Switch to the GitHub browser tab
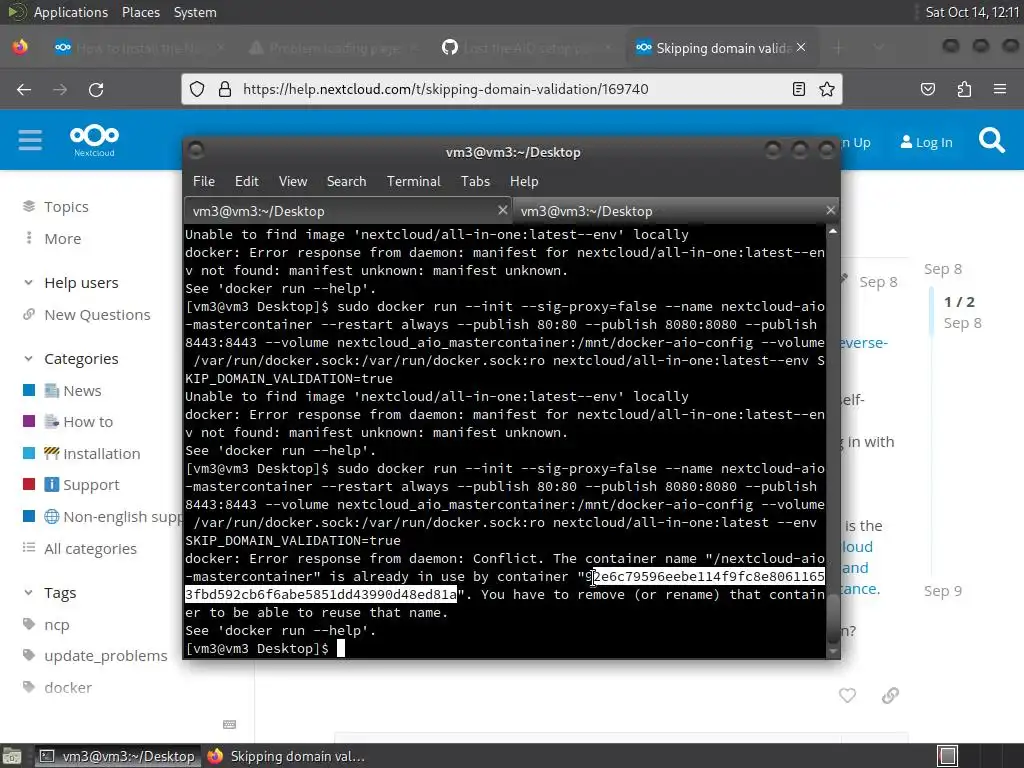The image size is (1024, 768). [x=526, y=48]
